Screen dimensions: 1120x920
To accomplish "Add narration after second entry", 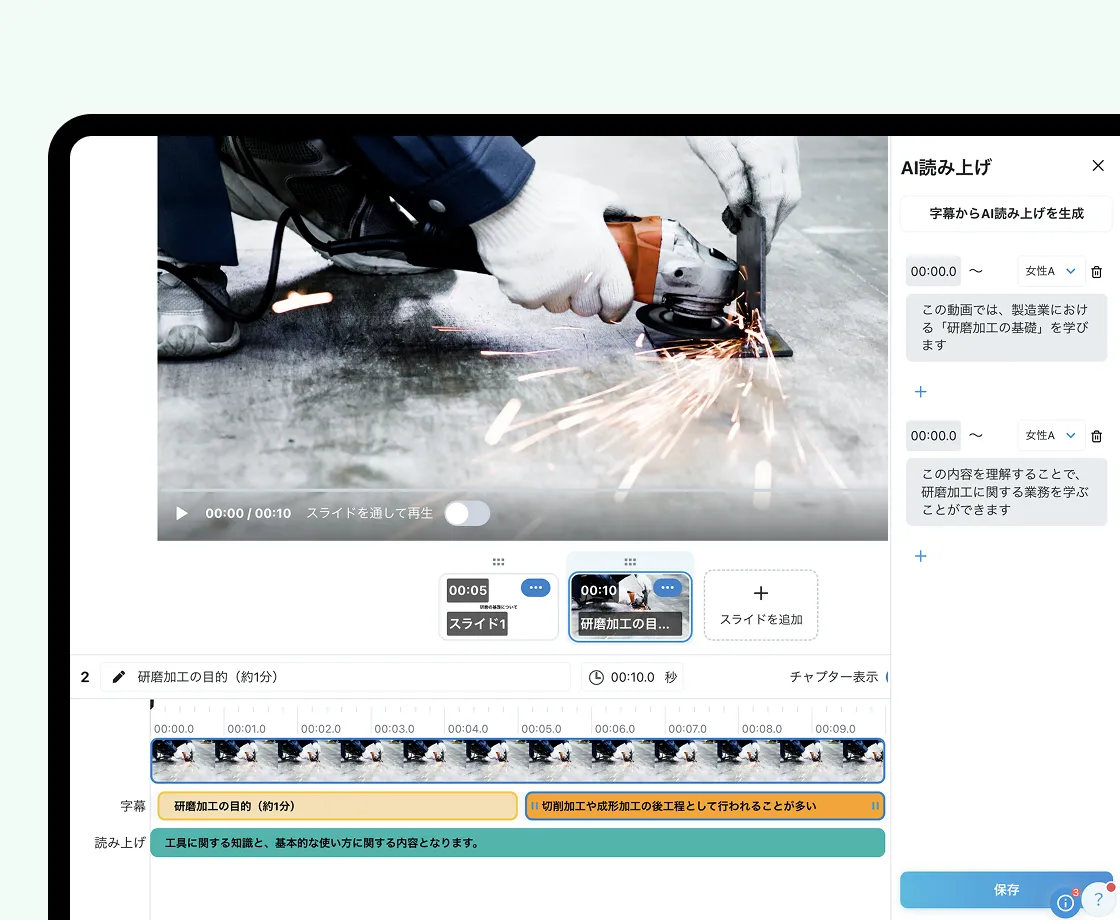I will click(x=921, y=556).
